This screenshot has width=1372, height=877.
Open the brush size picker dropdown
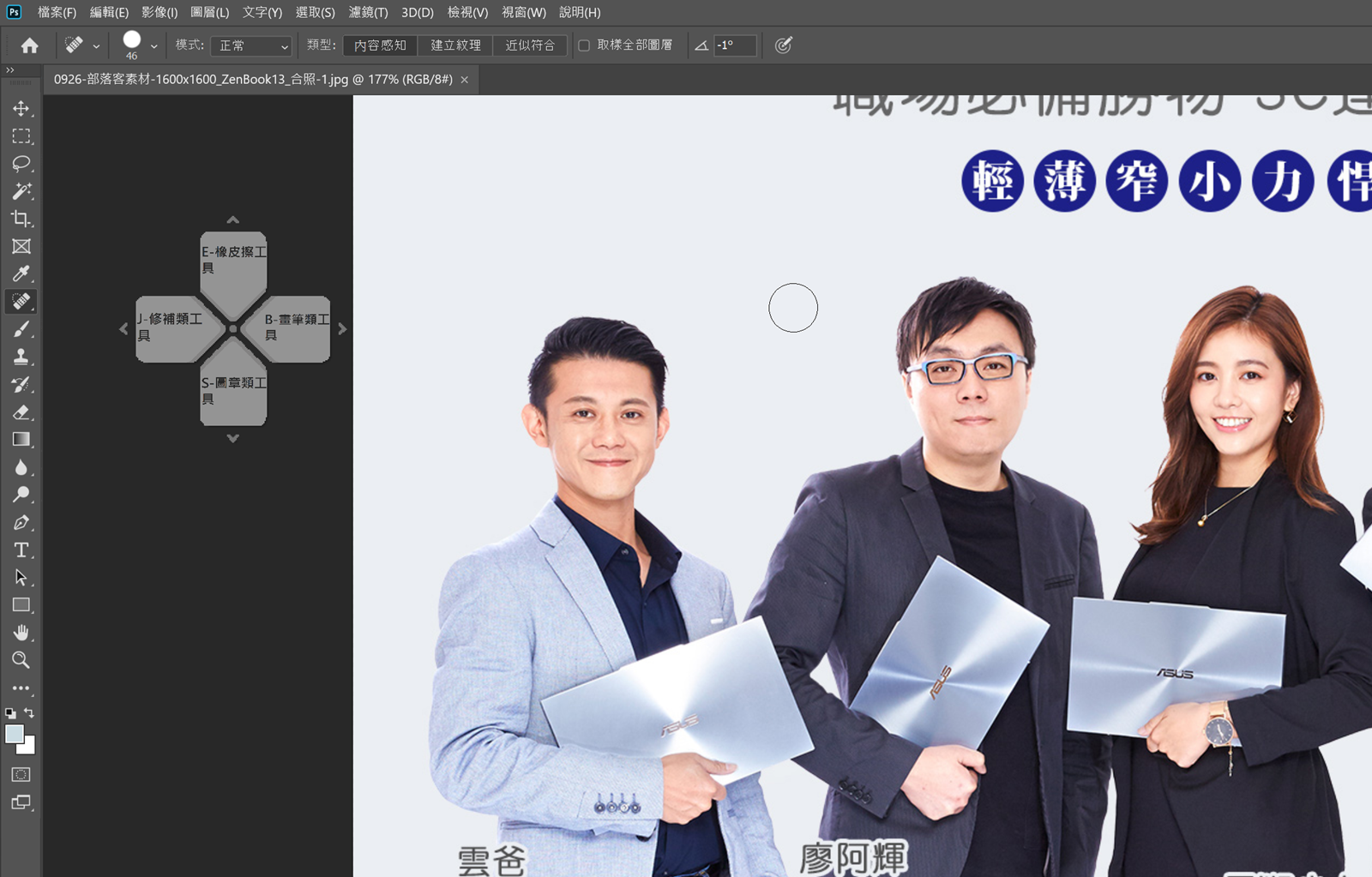tap(153, 46)
